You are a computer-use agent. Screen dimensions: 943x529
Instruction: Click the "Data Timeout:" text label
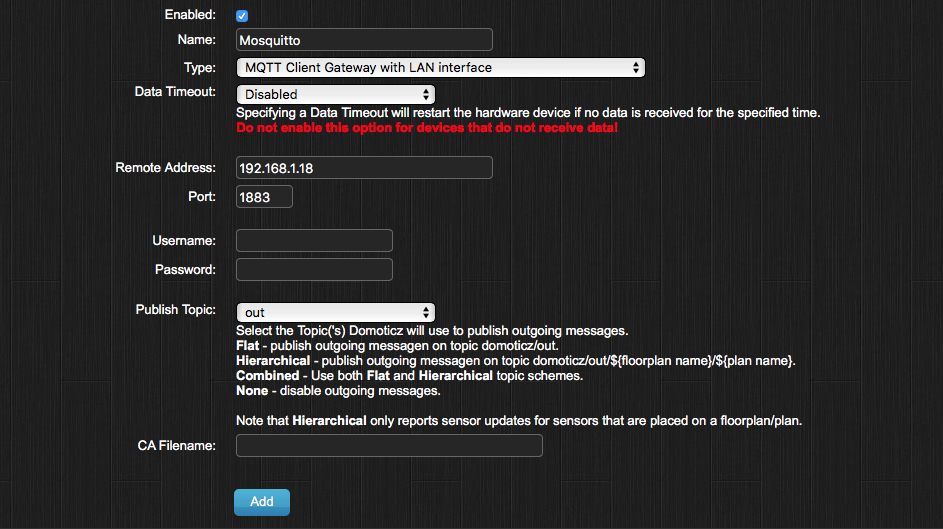175,91
